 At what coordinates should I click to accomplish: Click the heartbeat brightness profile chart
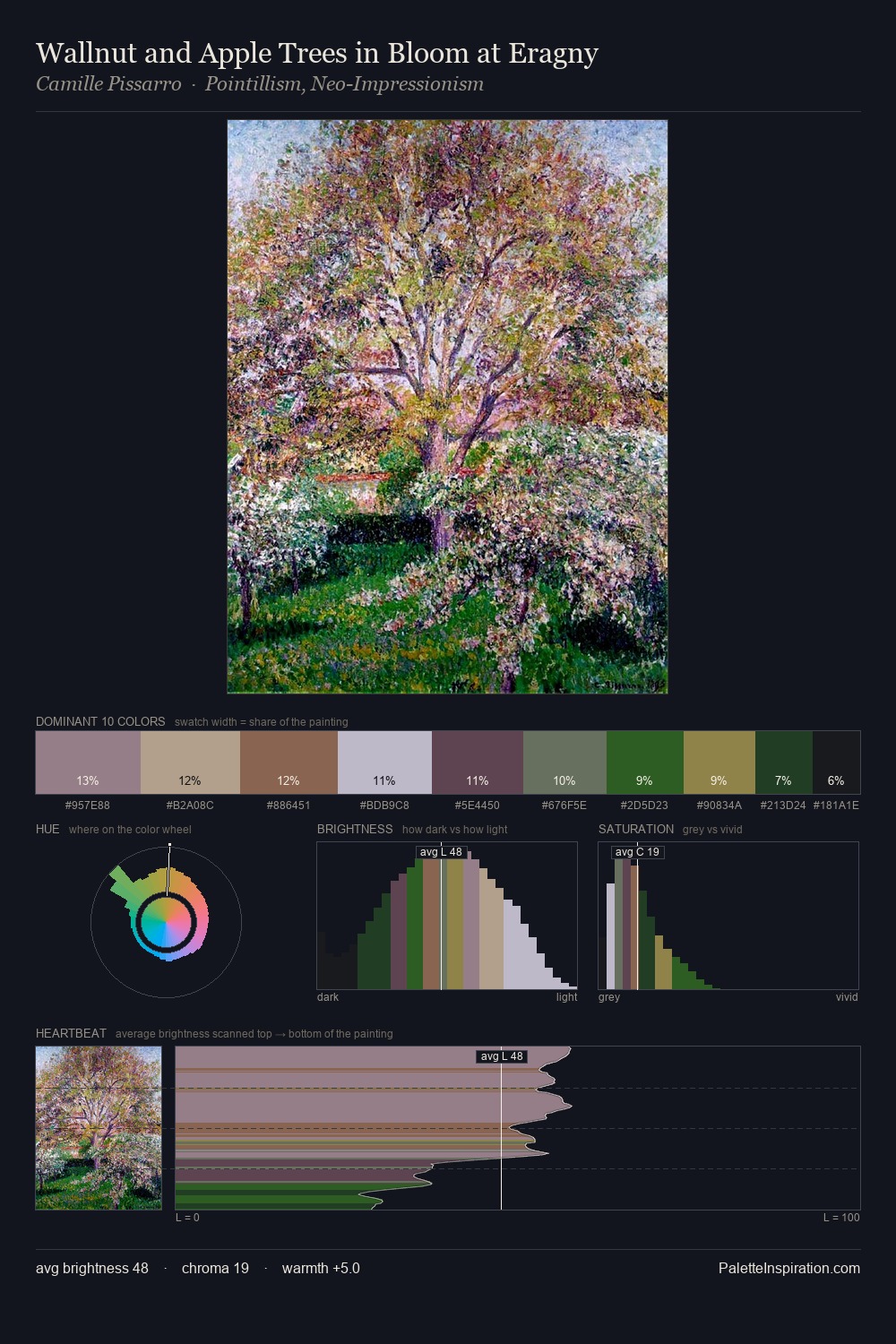(518, 1128)
